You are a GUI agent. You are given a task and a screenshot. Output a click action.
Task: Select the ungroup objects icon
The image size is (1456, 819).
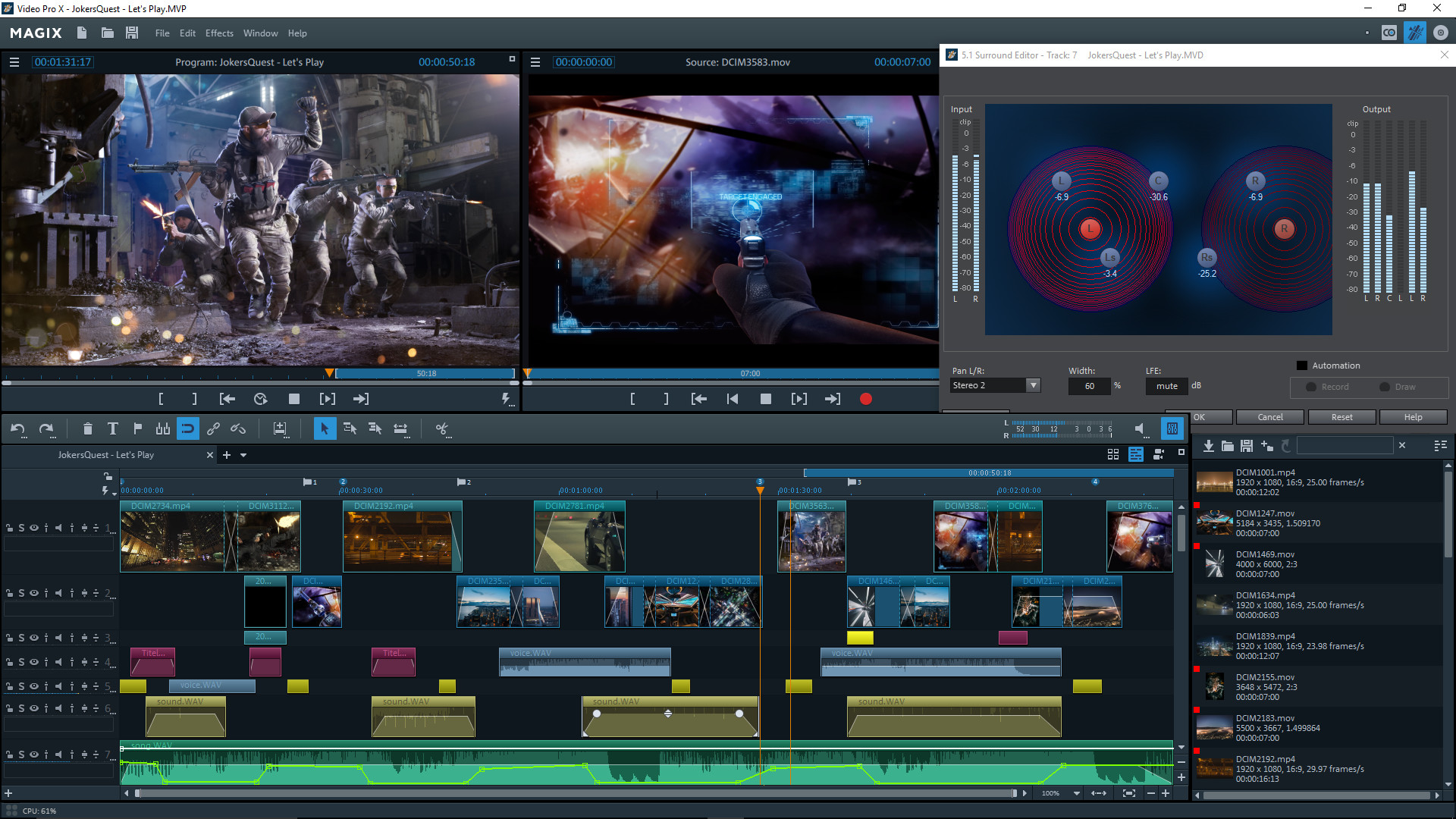click(238, 428)
